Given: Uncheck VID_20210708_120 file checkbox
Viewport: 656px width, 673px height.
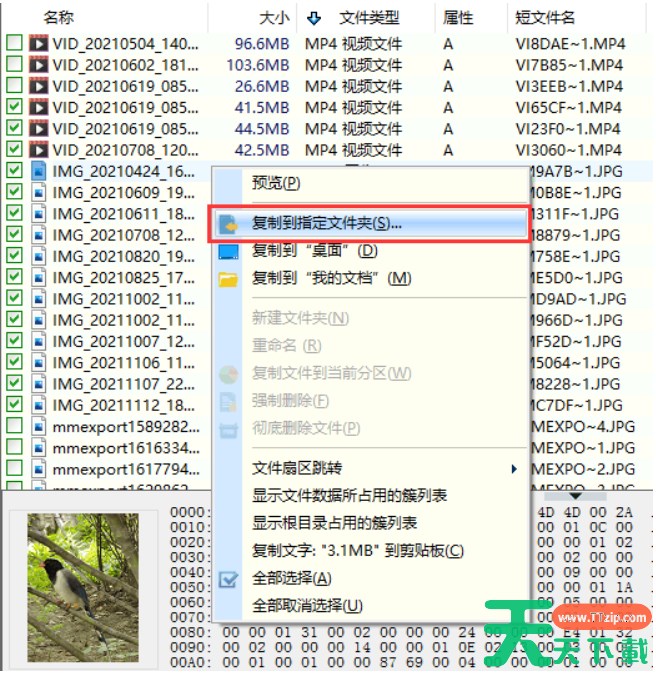Looking at the screenshot, I should coord(15,149).
